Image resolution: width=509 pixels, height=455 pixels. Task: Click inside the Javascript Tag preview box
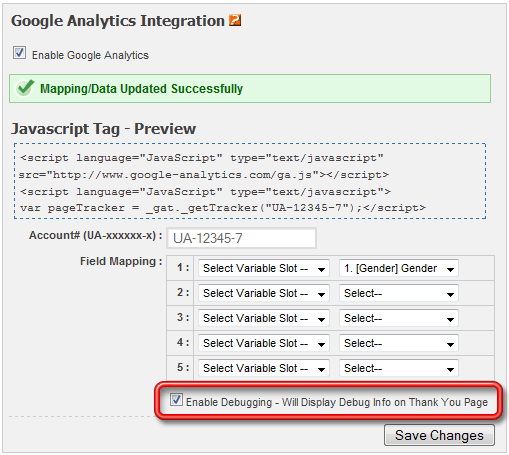point(250,181)
